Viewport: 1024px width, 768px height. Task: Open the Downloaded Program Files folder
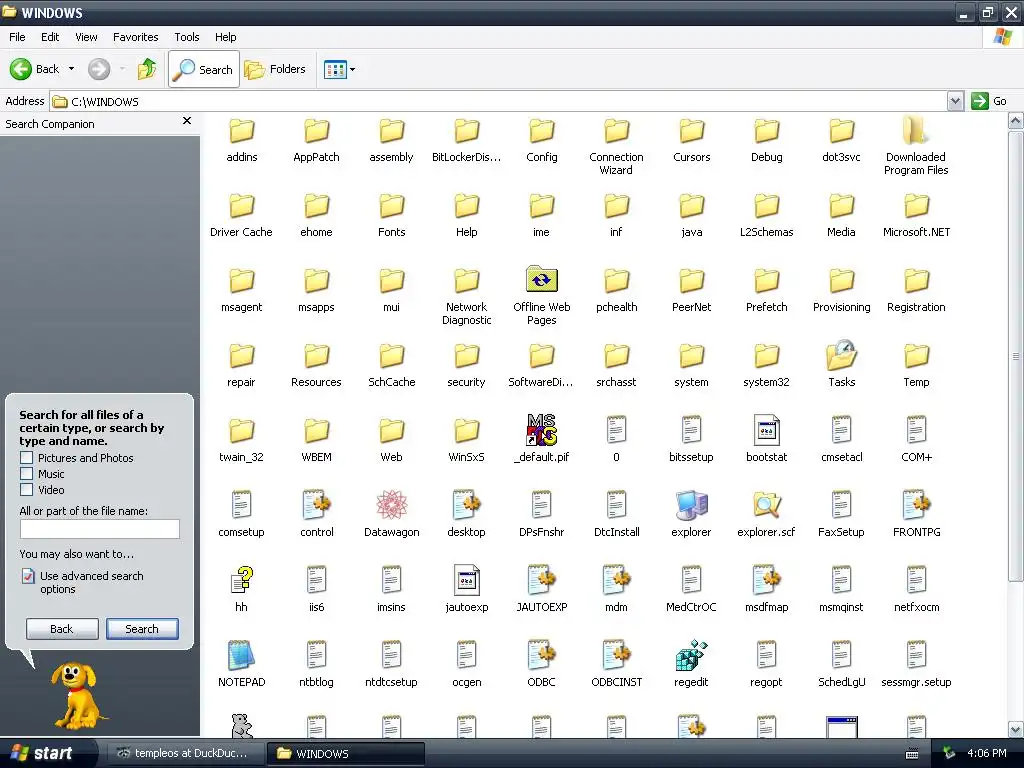[x=916, y=130]
